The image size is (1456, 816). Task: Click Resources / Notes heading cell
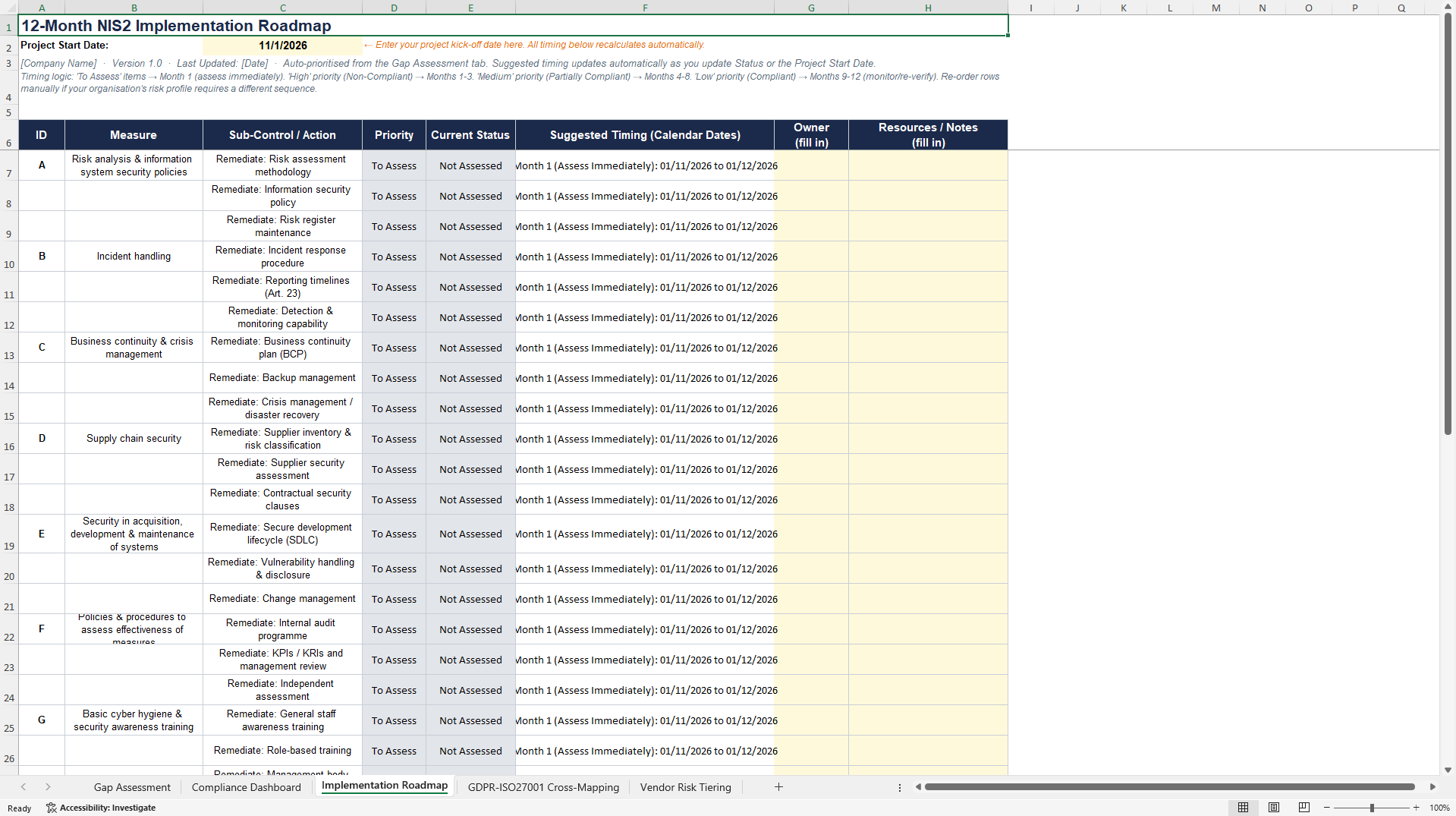pyautogui.click(x=928, y=135)
